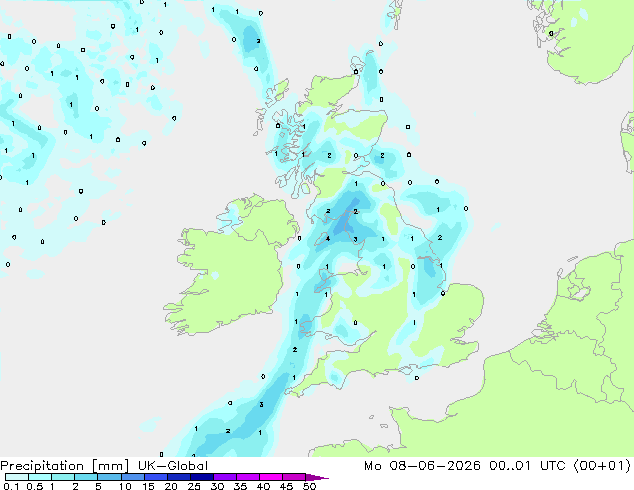Click the "30" legend scale label
This screenshot has width=634, height=490.
217,486
